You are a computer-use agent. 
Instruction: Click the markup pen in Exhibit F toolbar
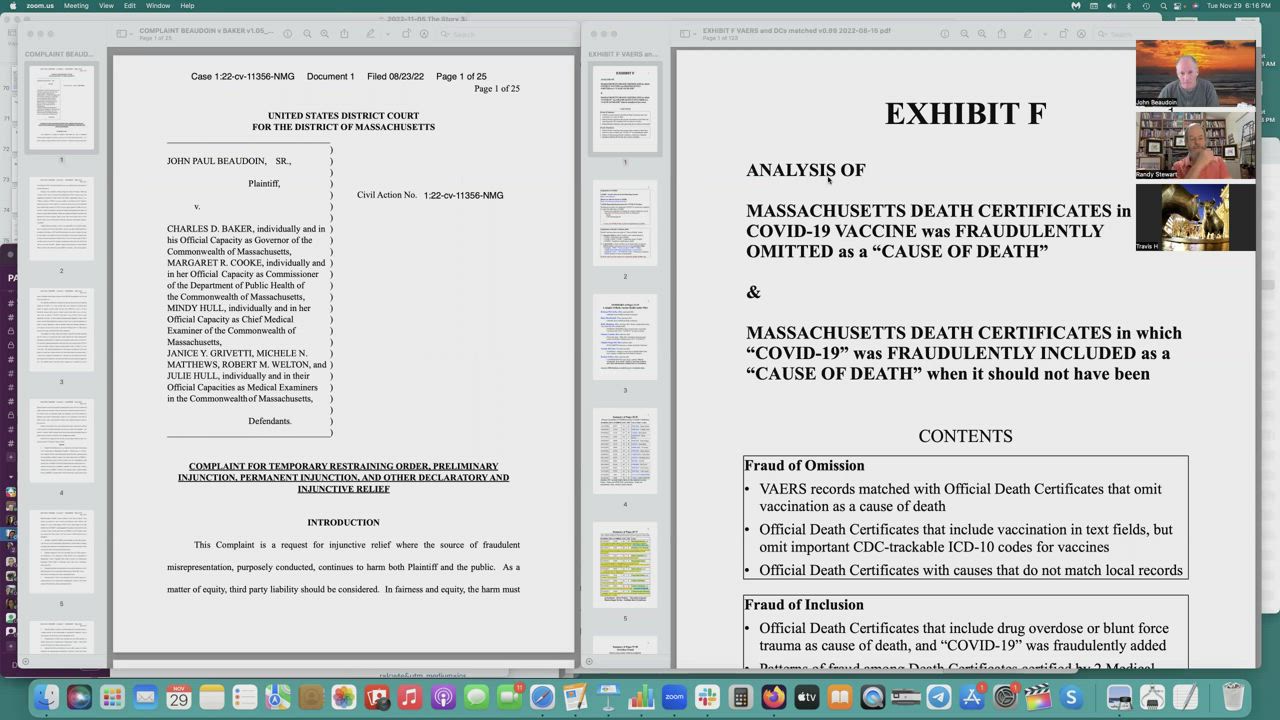(x=1027, y=34)
